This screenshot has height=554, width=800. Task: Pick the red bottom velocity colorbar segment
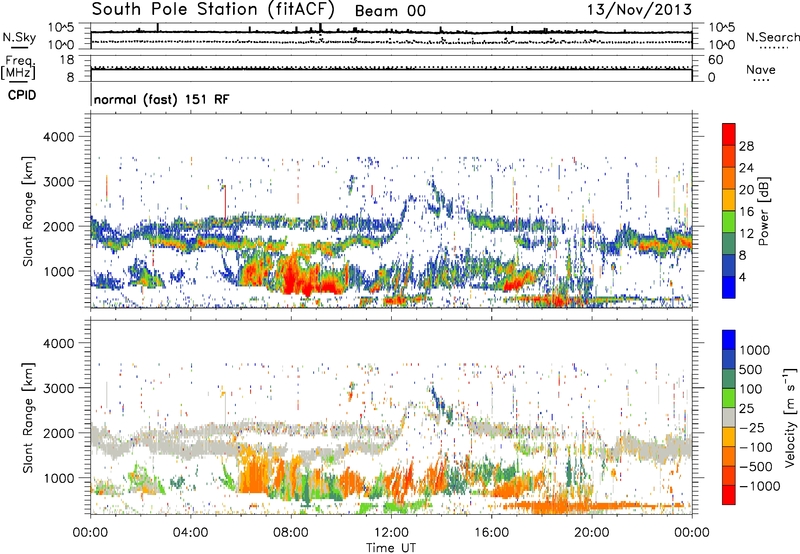point(729,495)
